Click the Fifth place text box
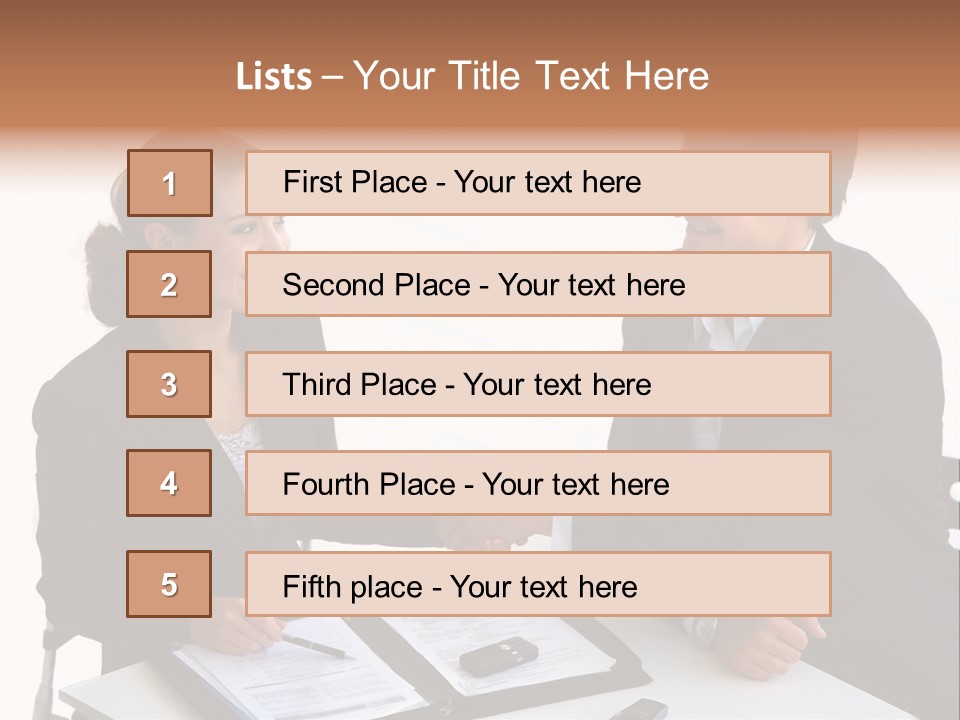The width and height of the screenshot is (960, 720). 538,584
